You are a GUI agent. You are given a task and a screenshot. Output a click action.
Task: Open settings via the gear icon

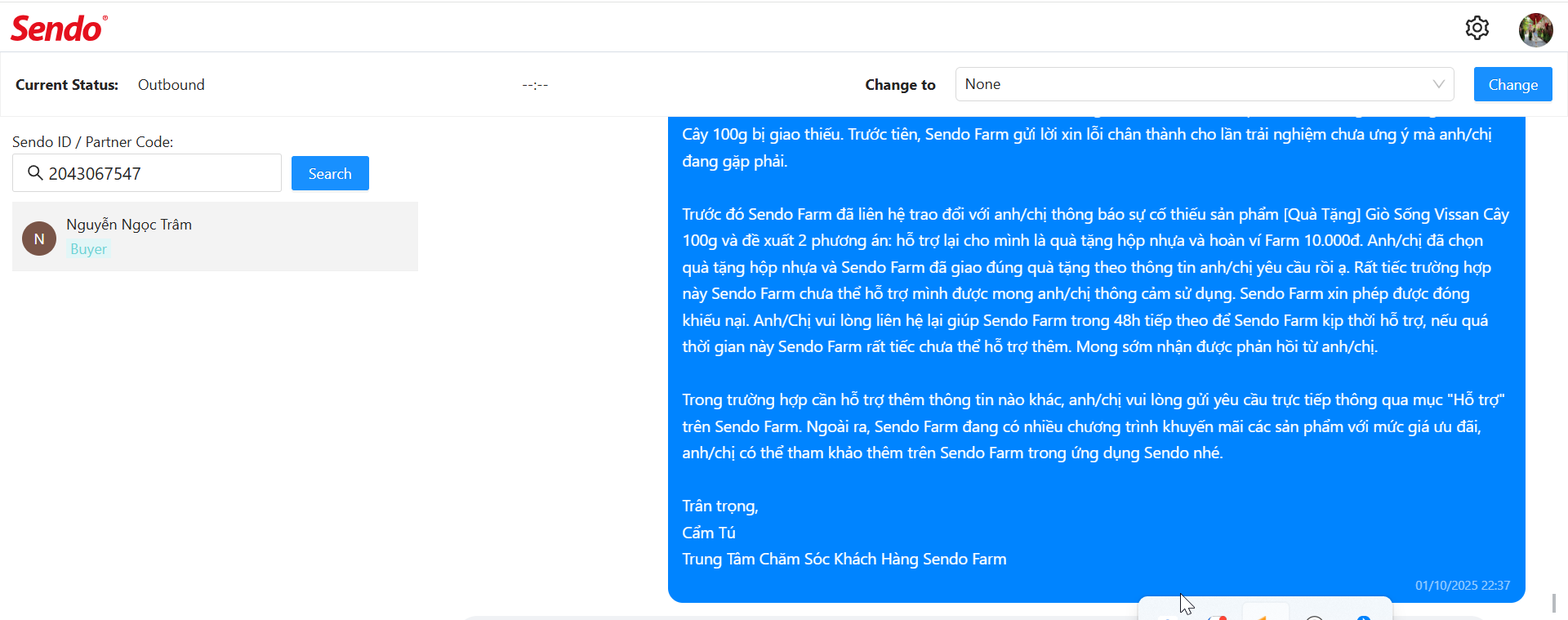click(x=1477, y=28)
